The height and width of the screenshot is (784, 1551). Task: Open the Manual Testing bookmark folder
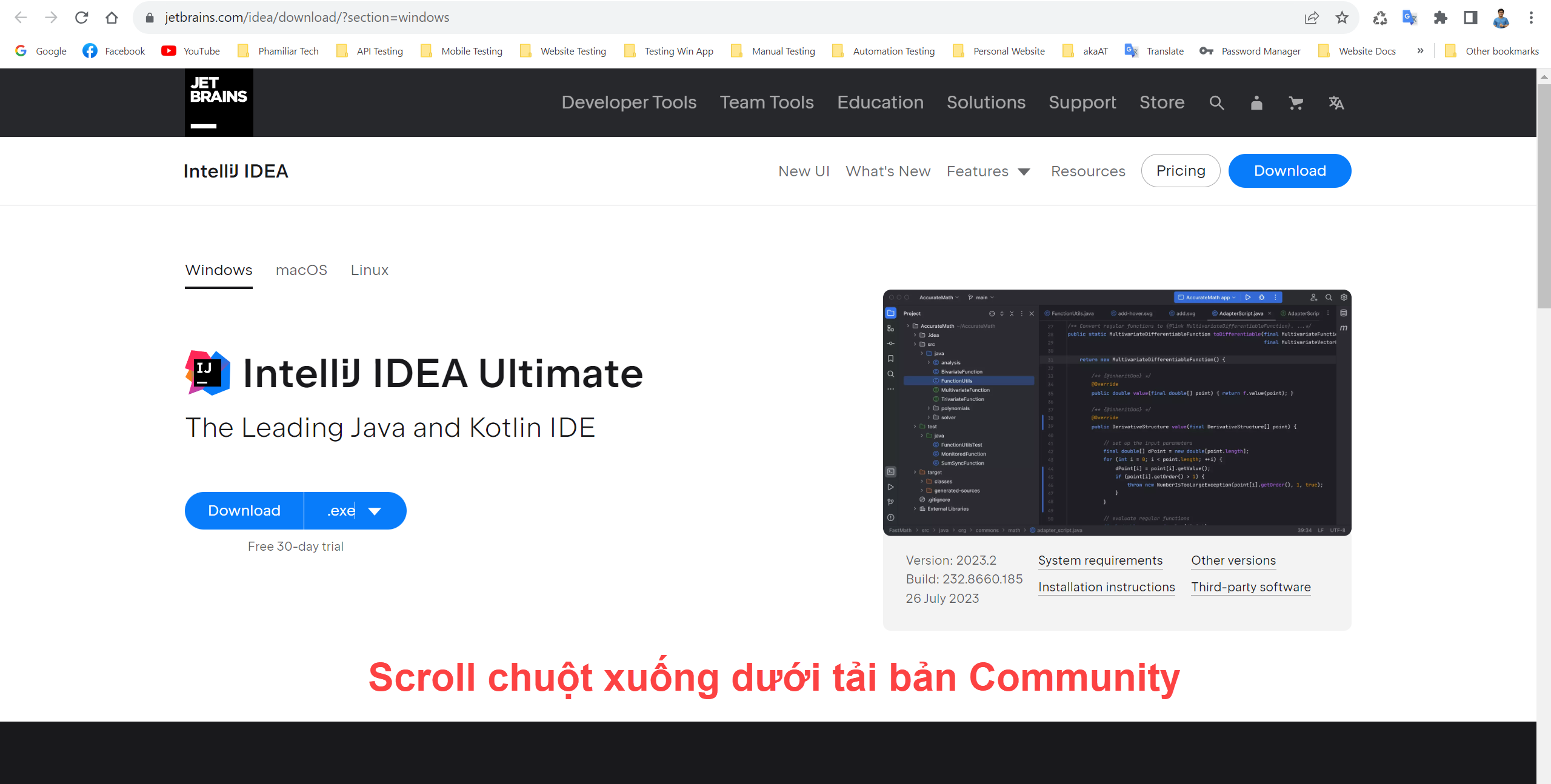coord(773,51)
